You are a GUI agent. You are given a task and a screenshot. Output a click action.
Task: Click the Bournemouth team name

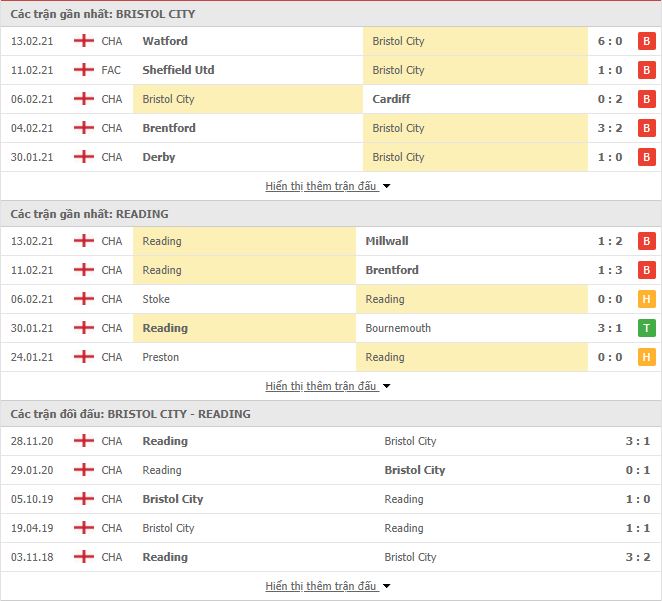tap(398, 328)
